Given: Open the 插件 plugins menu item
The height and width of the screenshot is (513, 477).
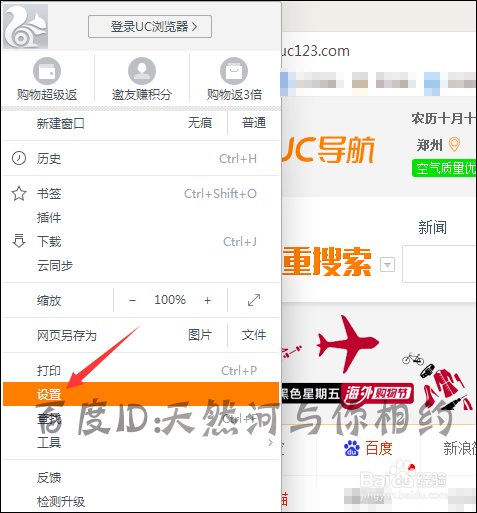Looking at the screenshot, I should 141,218.
